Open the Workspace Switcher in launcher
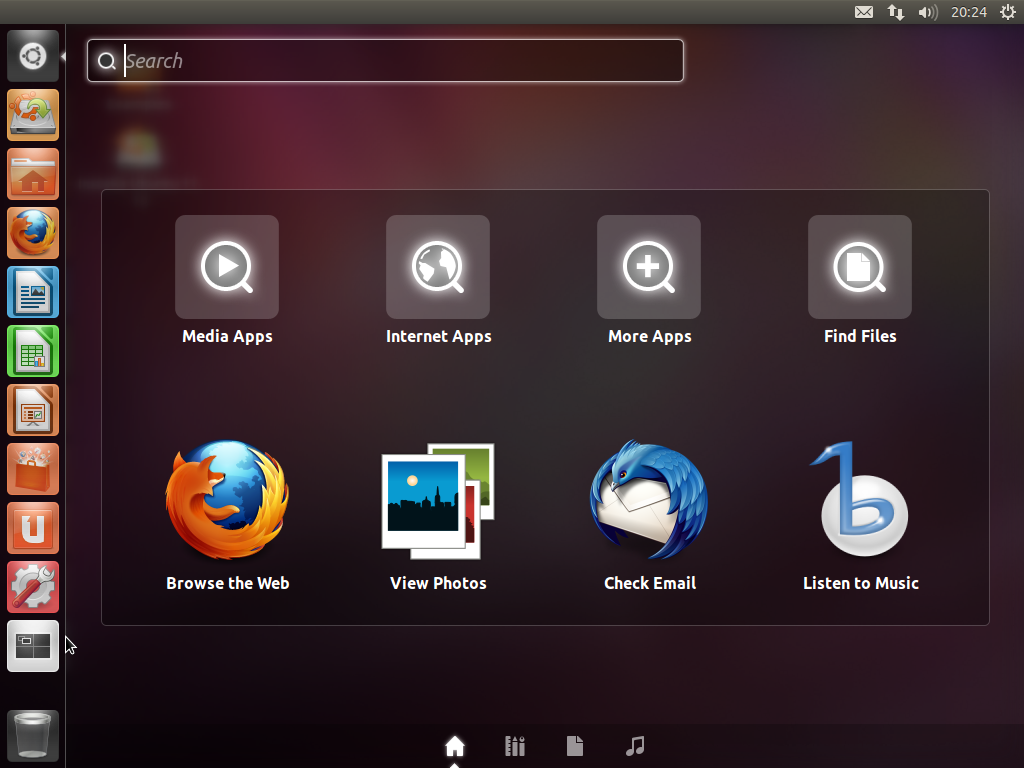Viewport: 1024px width, 768px height. [33, 646]
